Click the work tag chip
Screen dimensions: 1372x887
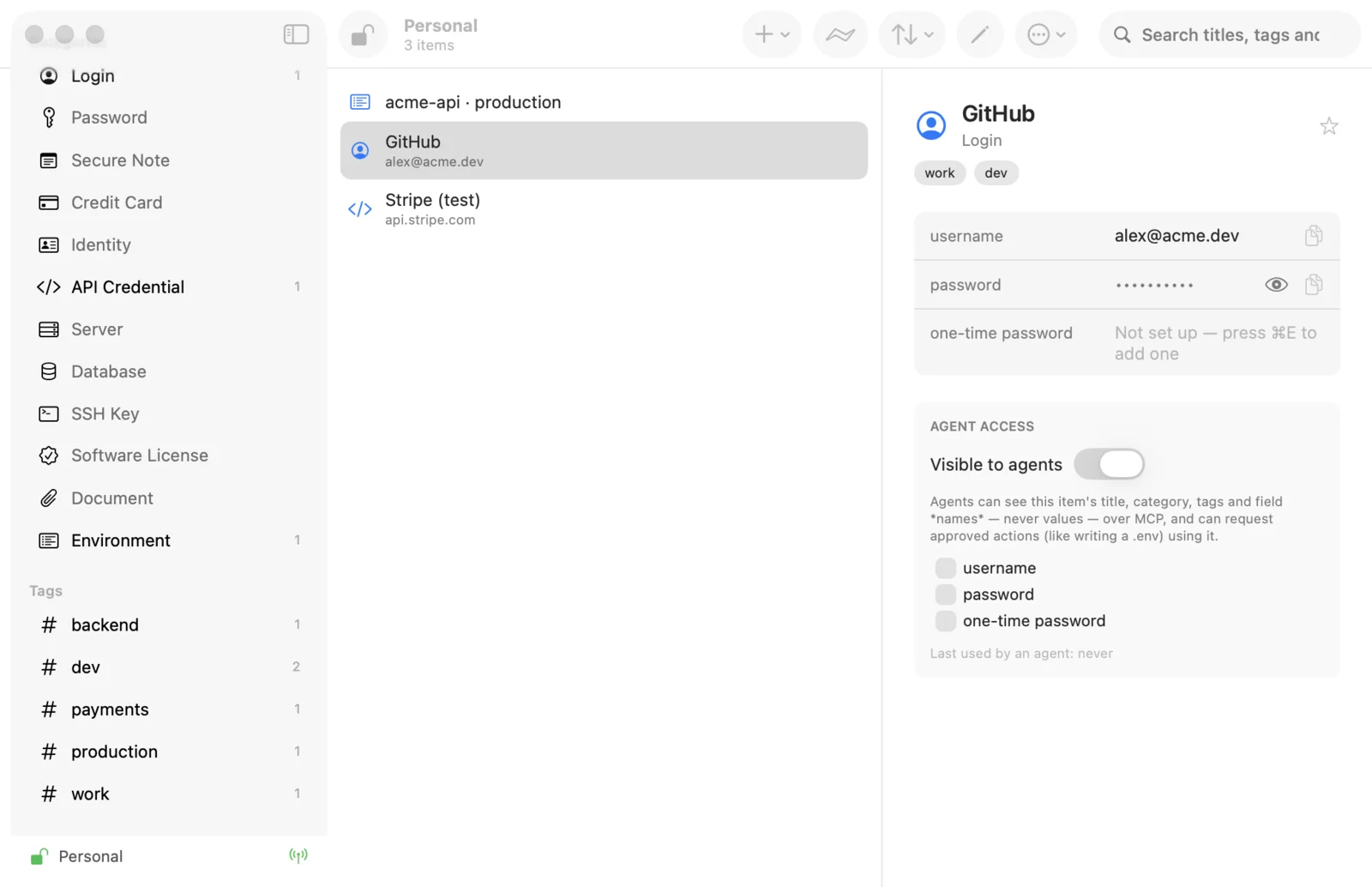(940, 172)
